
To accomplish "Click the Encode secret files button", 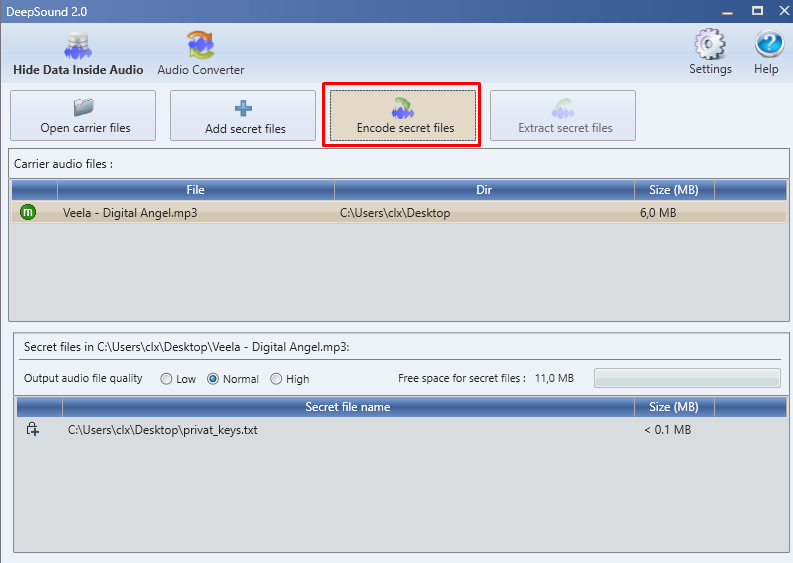I will click(x=403, y=116).
